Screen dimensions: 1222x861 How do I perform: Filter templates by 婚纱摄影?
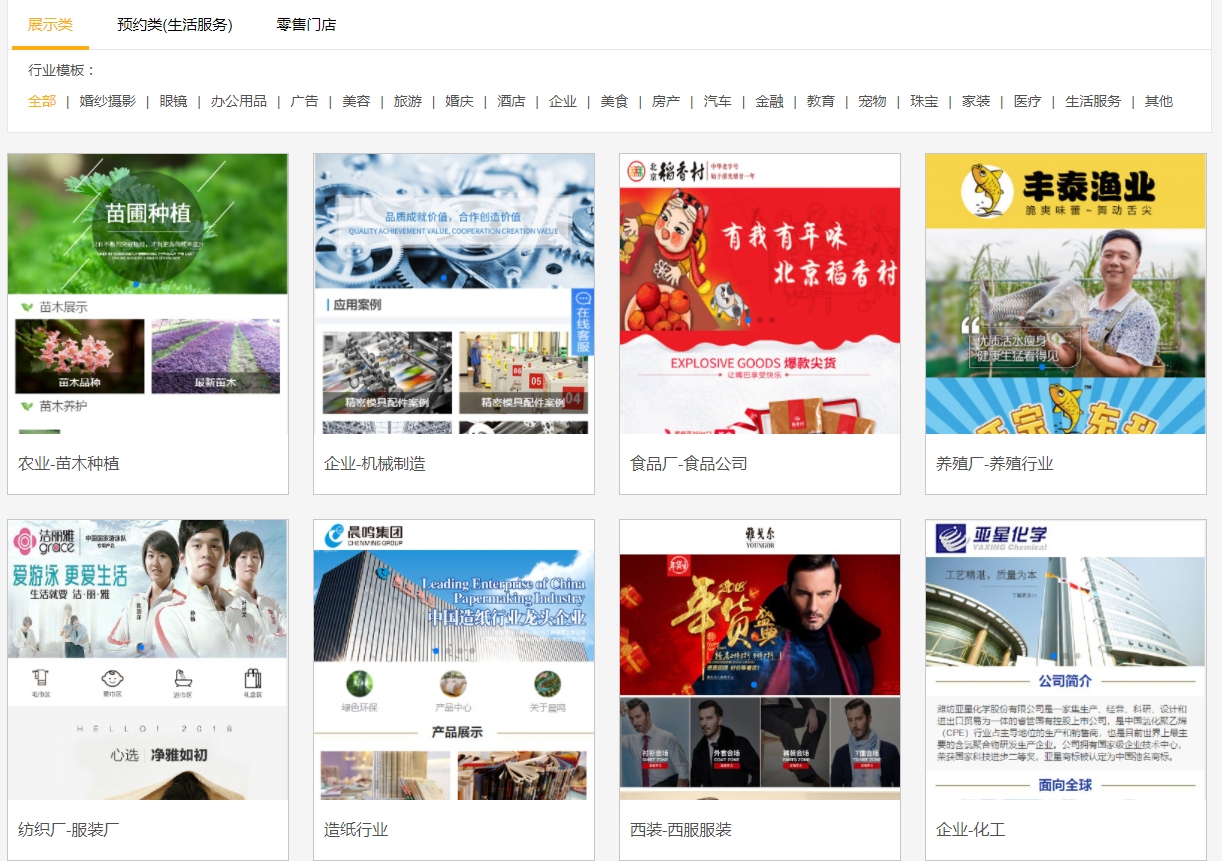108,101
